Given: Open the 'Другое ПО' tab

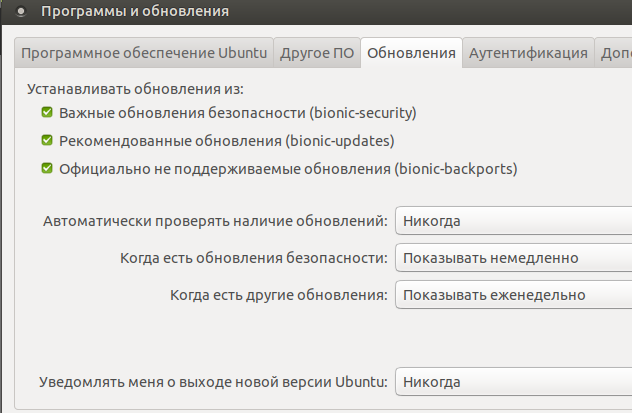Looking at the screenshot, I should tap(317, 53).
